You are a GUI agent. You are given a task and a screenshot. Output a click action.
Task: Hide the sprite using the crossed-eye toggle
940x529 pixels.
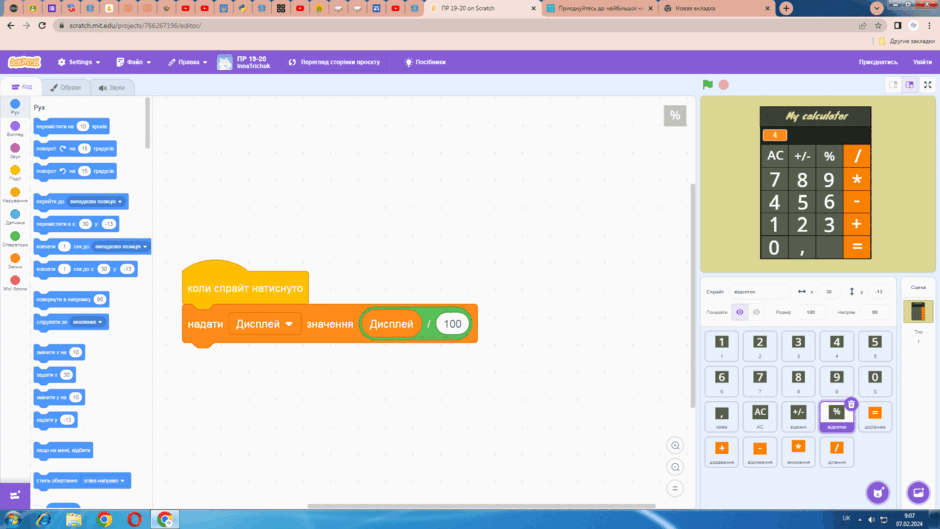tap(757, 312)
